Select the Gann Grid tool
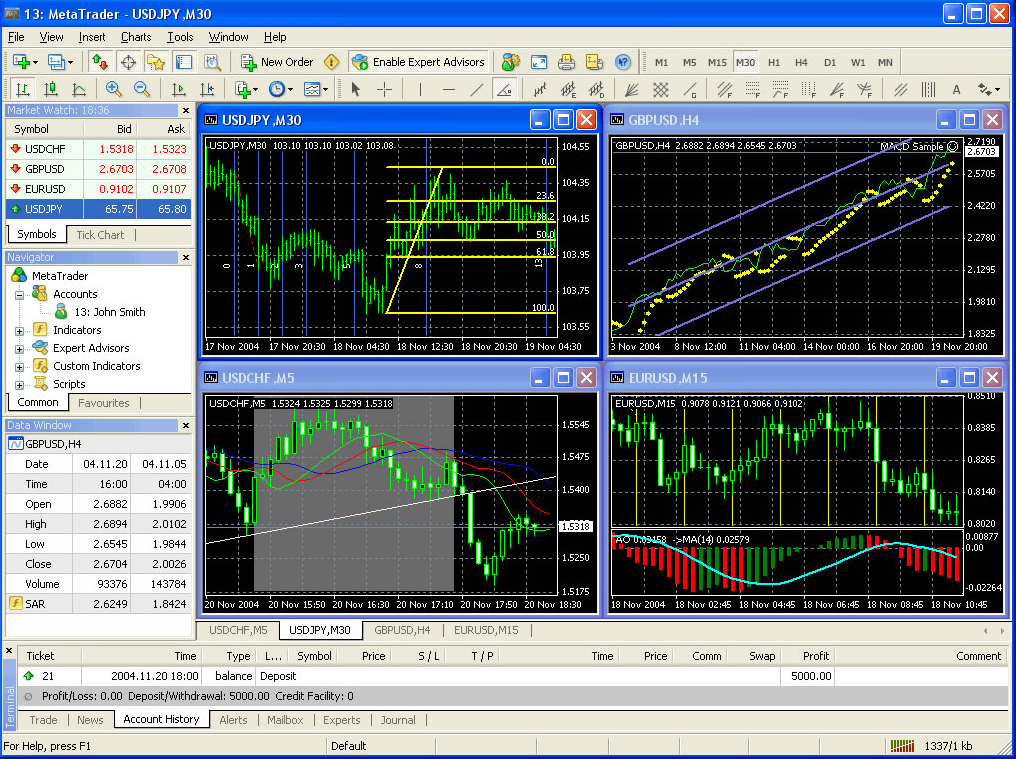Screen dimensions: 1016x759 [x=660, y=89]
